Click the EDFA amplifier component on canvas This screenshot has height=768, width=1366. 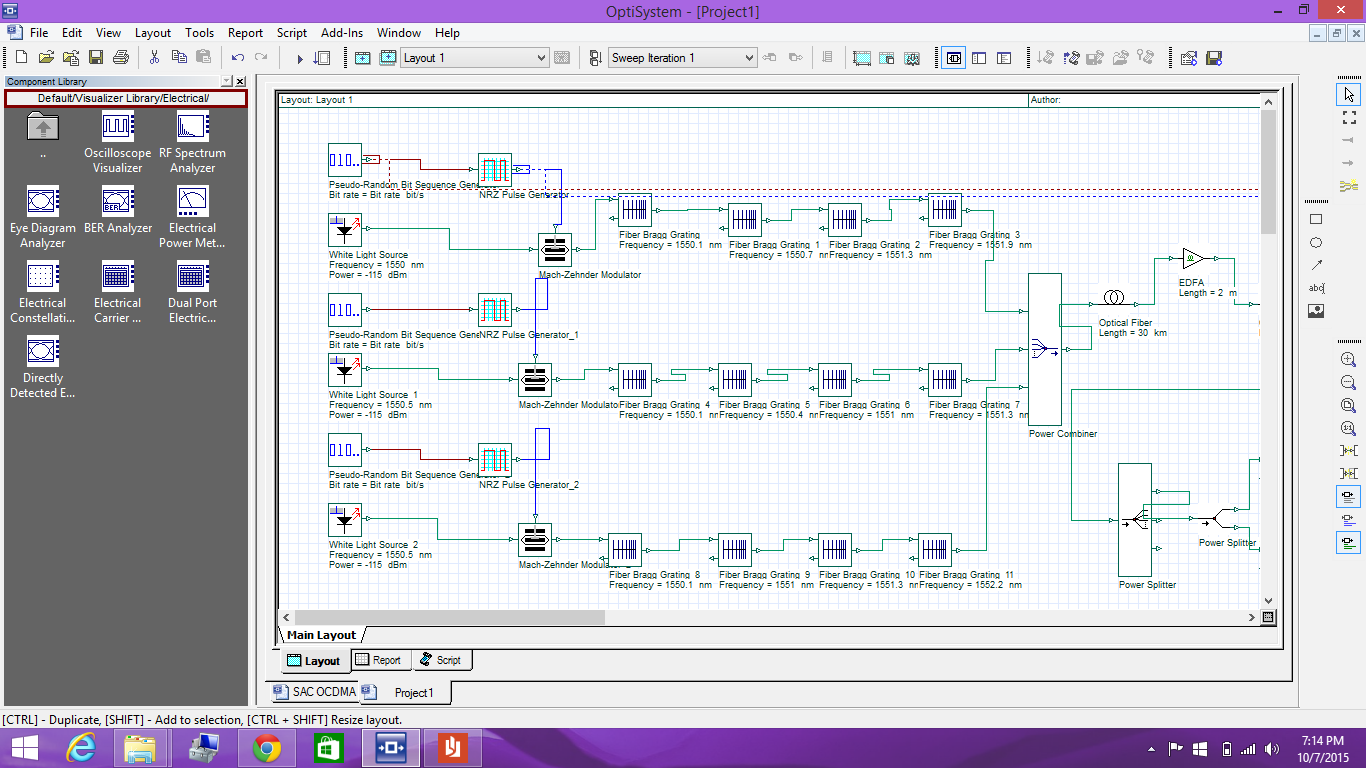pyautogui.click(x=1193, y=258)
